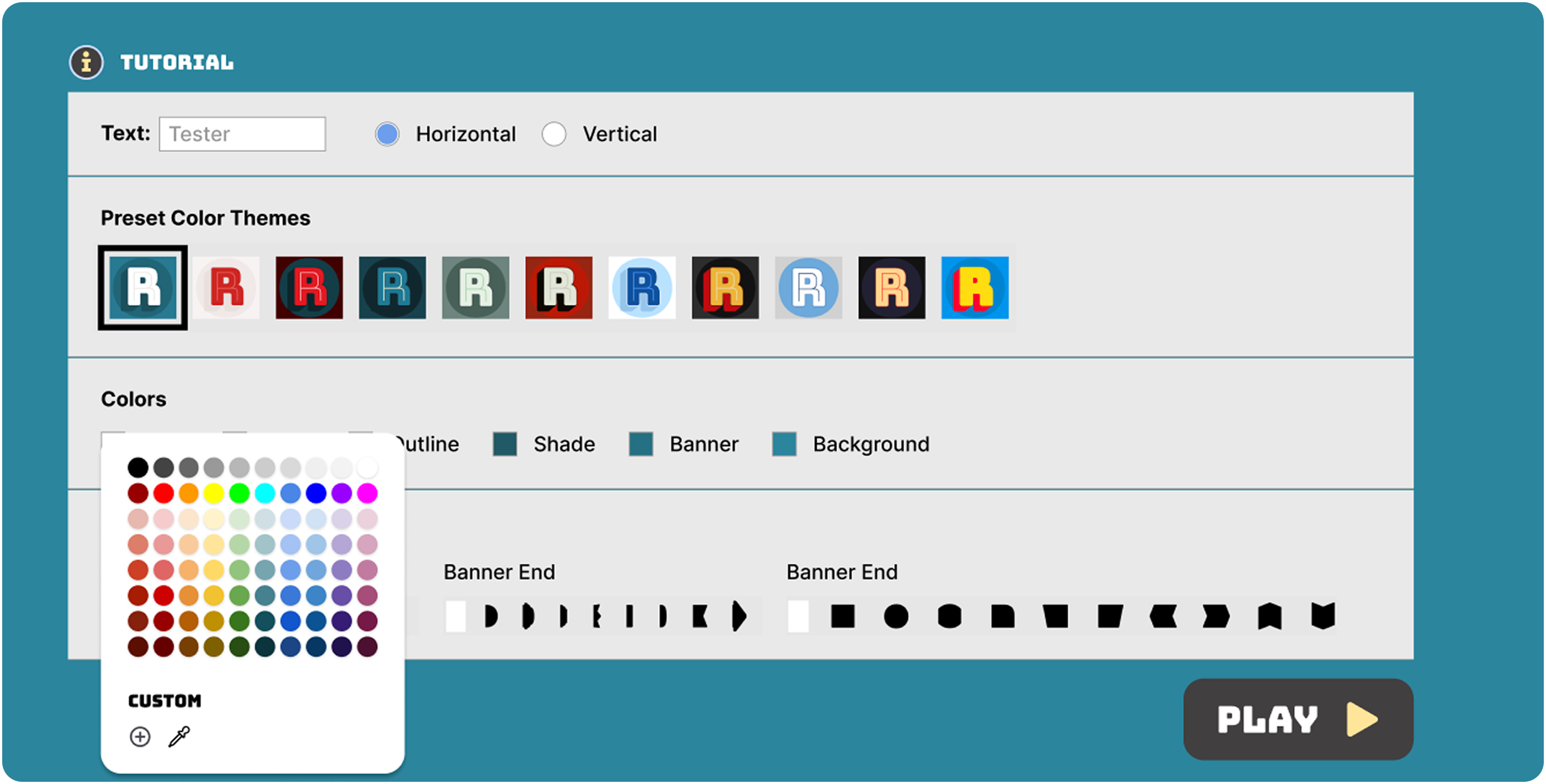1546x784 pixels.
Task: Pick the eyedropper tool under Custom
Action: [179, 737]
